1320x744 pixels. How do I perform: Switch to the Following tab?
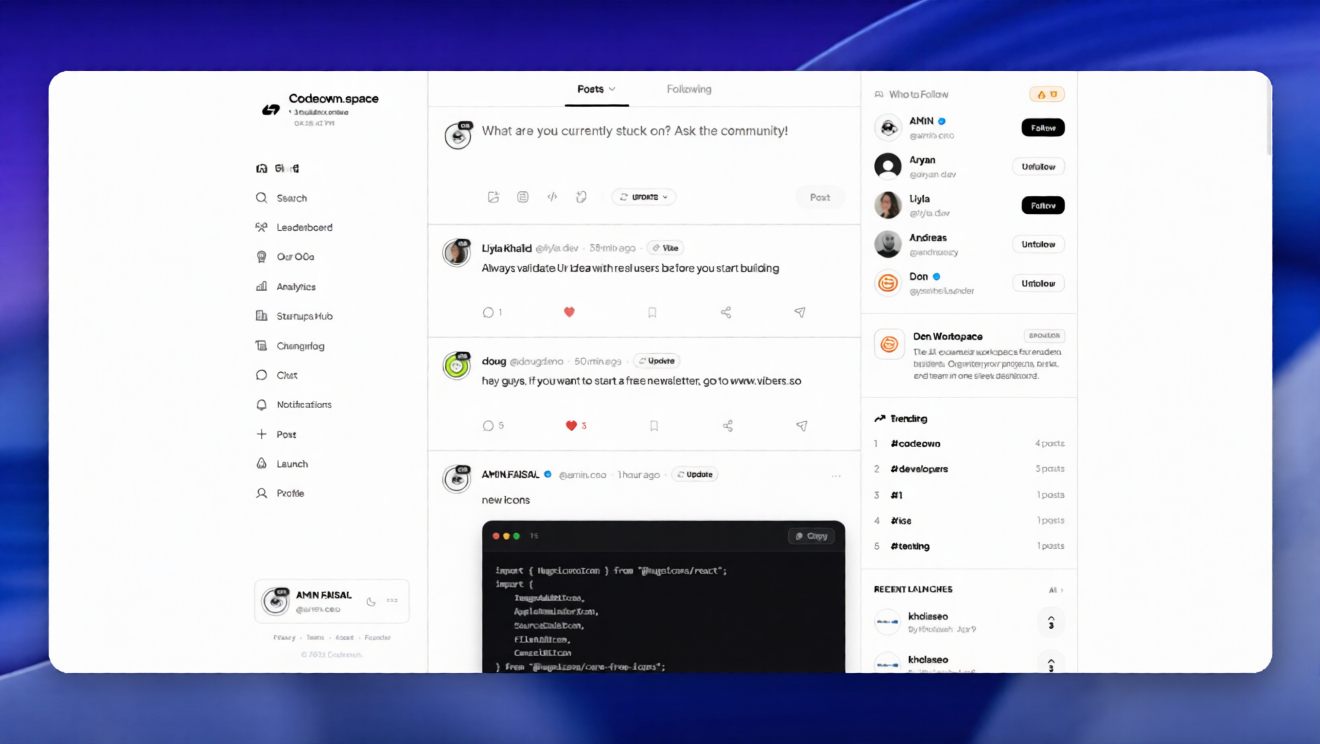[x=689, y=89]
